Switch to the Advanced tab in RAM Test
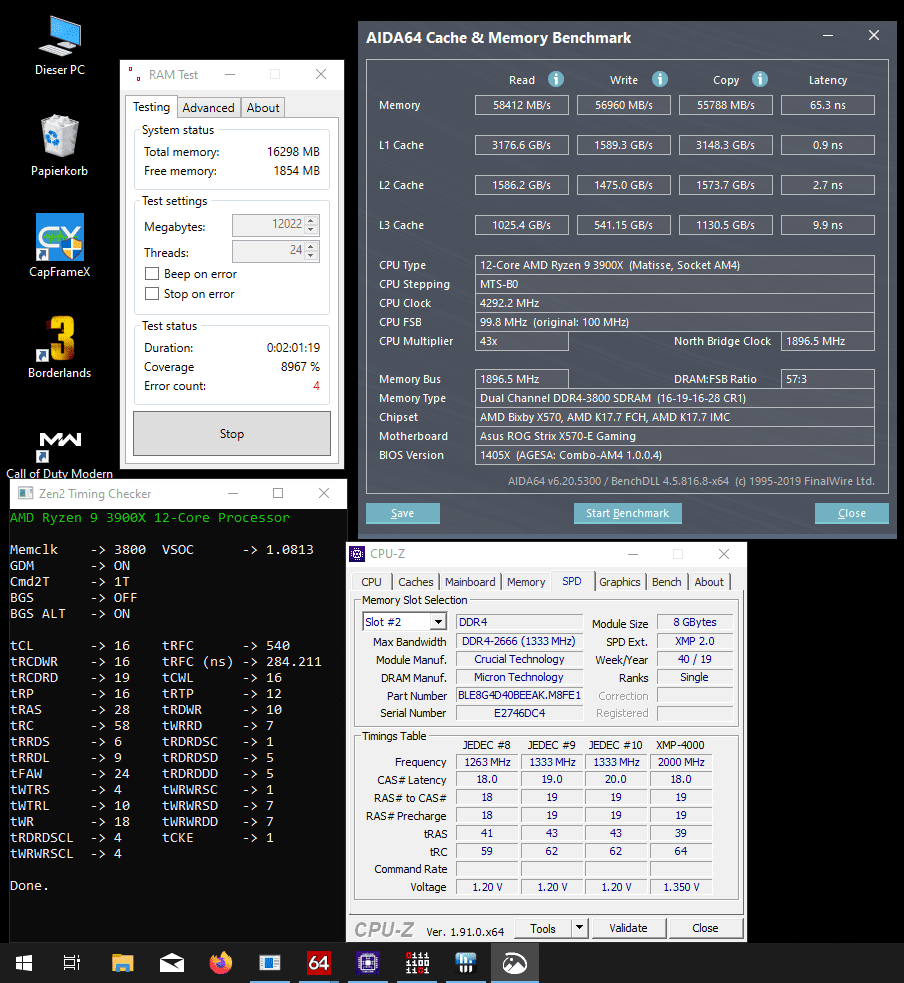904x983 pixels. (x=208, y=108)
